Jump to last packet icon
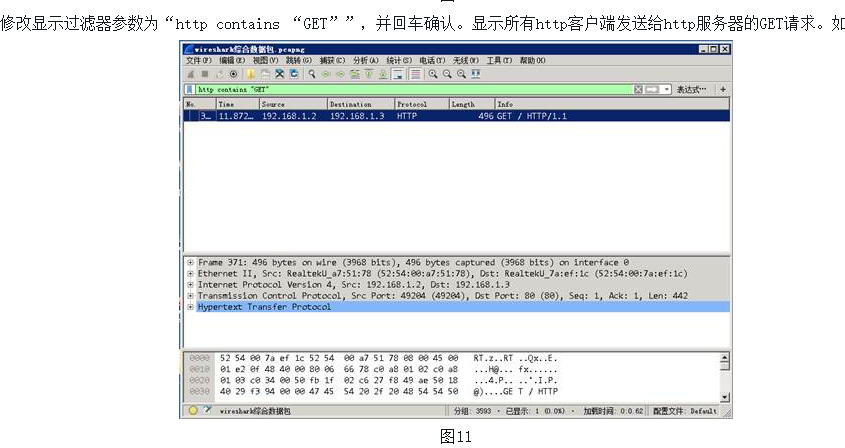 point(383,74)
